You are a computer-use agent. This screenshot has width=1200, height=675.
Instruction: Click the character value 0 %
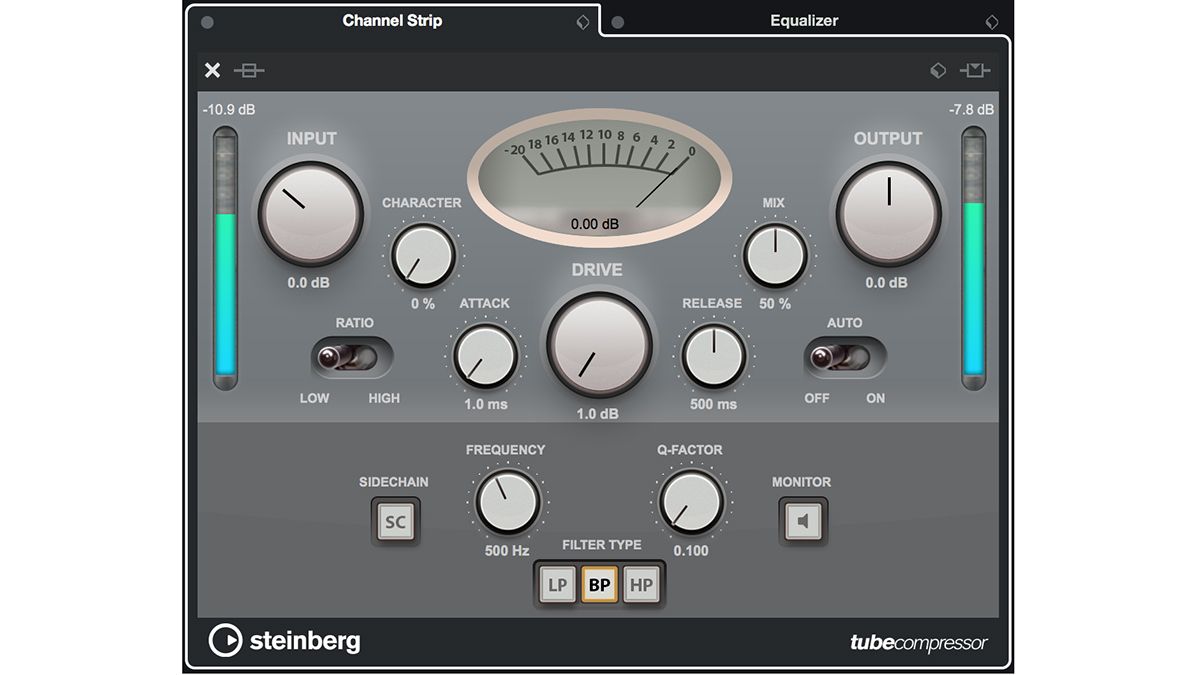[423, 304]
